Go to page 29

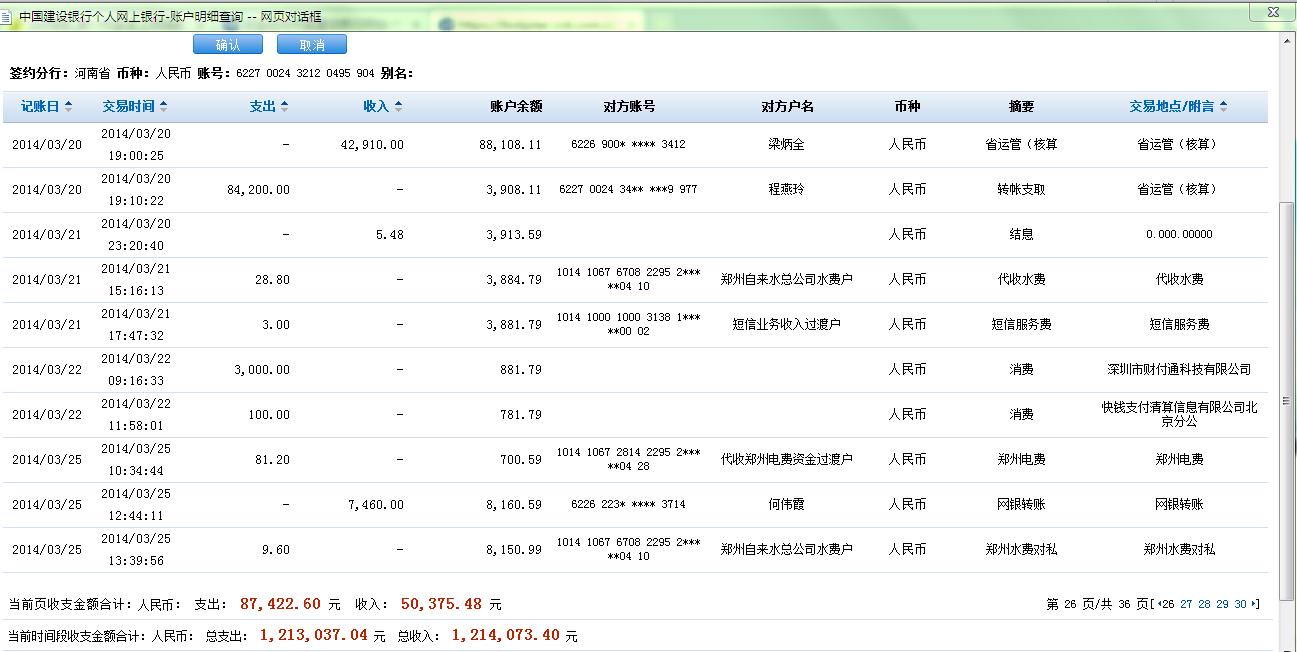pos(1222,604)
